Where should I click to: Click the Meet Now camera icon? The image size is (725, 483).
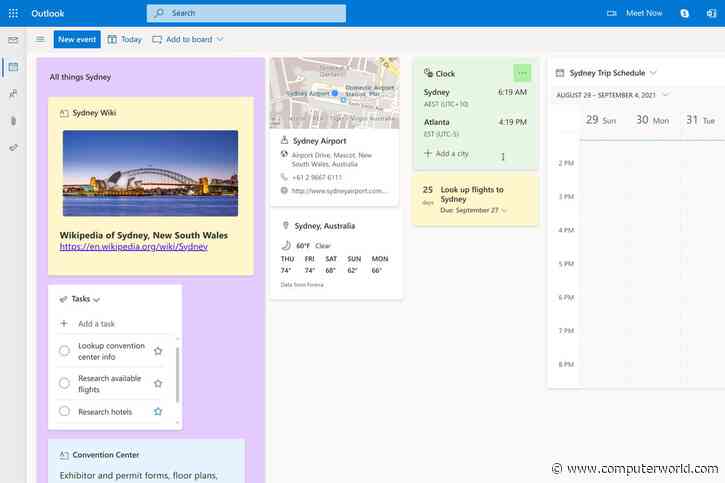pyautogui.click(x=611, y=13)
